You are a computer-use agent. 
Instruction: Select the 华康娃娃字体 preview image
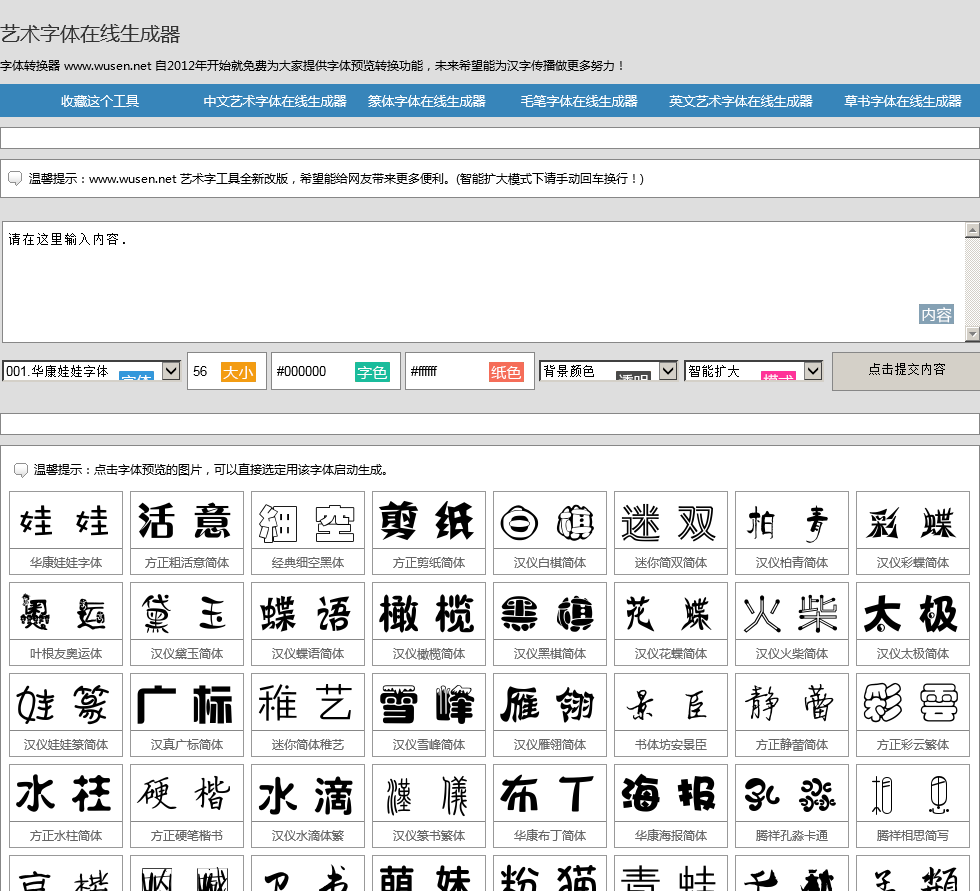(65, 521)
